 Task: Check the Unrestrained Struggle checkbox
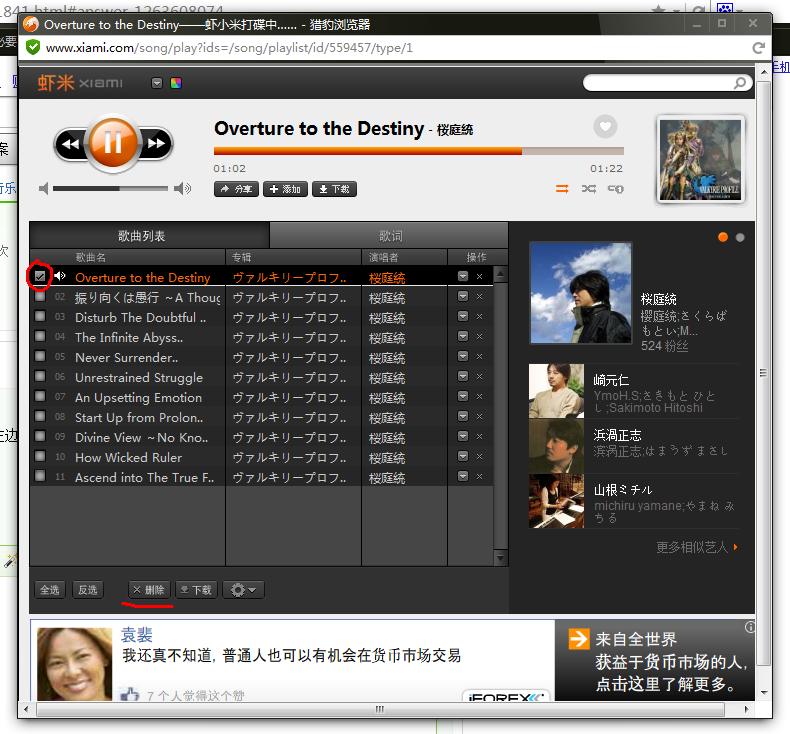tap(40, 376)
